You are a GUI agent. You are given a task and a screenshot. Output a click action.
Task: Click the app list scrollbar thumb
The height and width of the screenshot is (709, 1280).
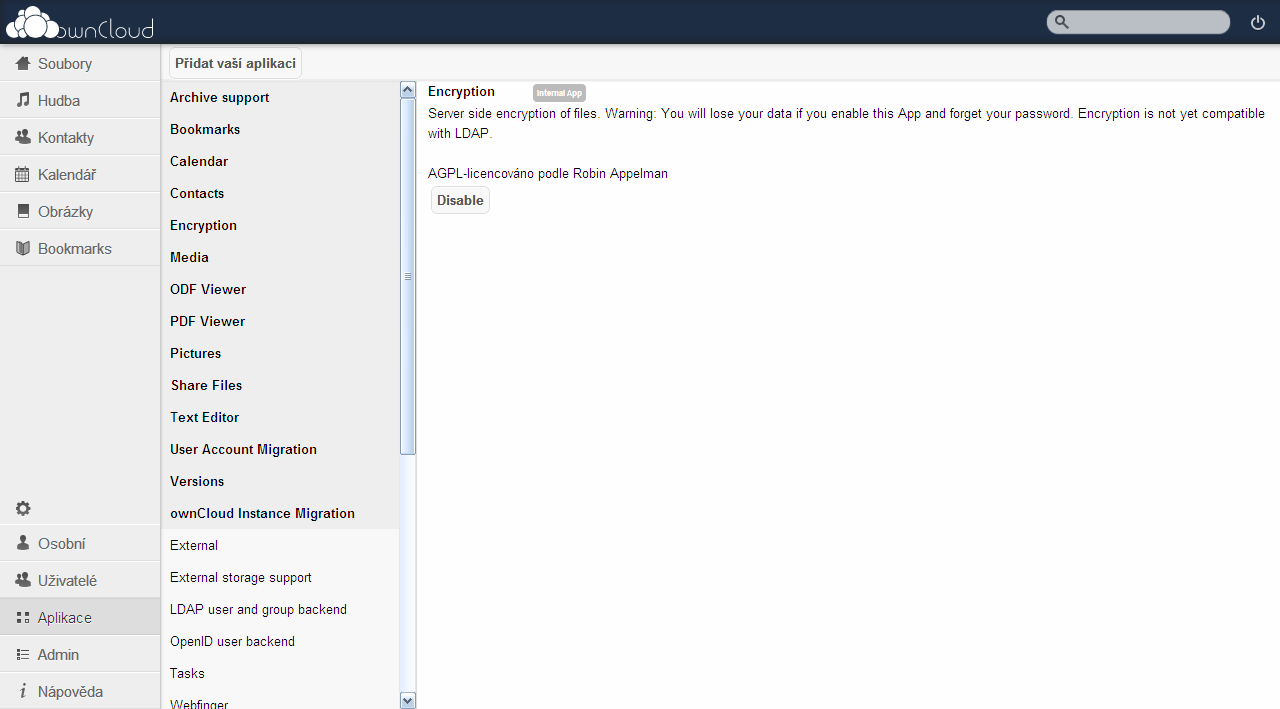point(408,277)
